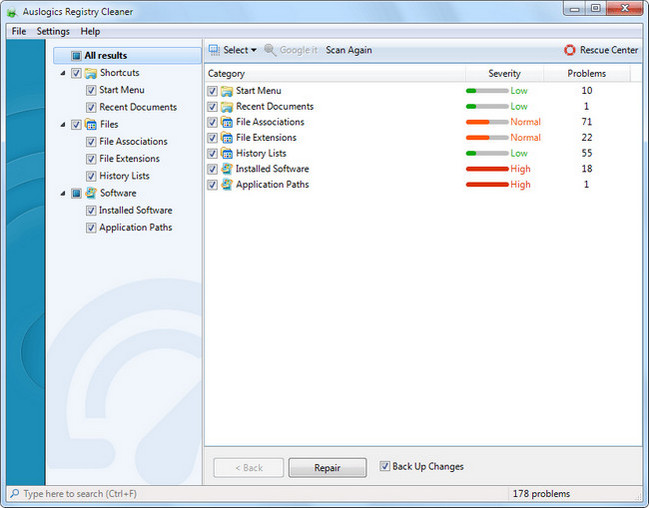The width and height of the screenshot is (649, 508).
Task: Open the Rescue Center link
Action: 601,50
